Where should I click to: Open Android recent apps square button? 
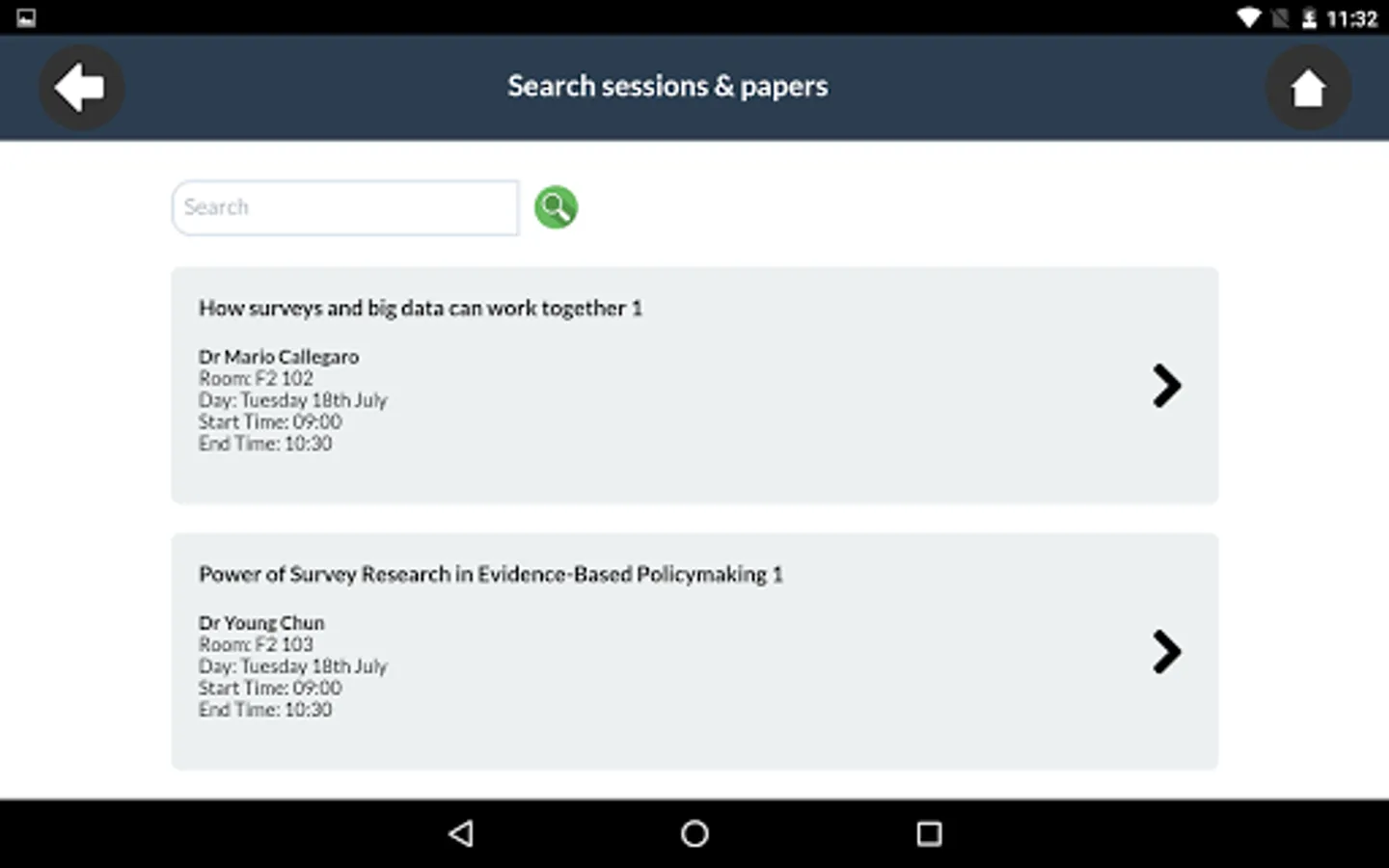tap(929, 833)
